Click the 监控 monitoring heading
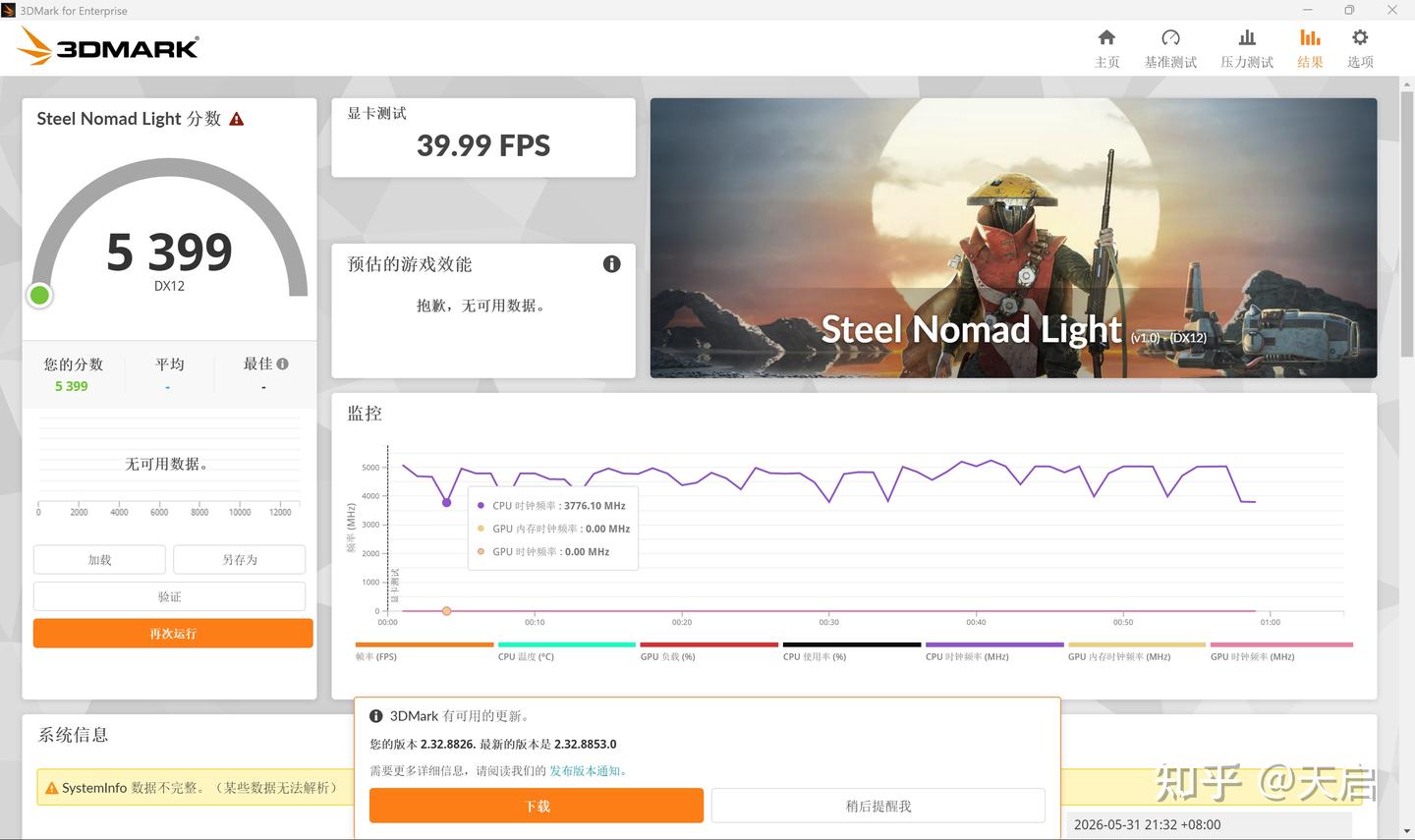 pos(365,413)
